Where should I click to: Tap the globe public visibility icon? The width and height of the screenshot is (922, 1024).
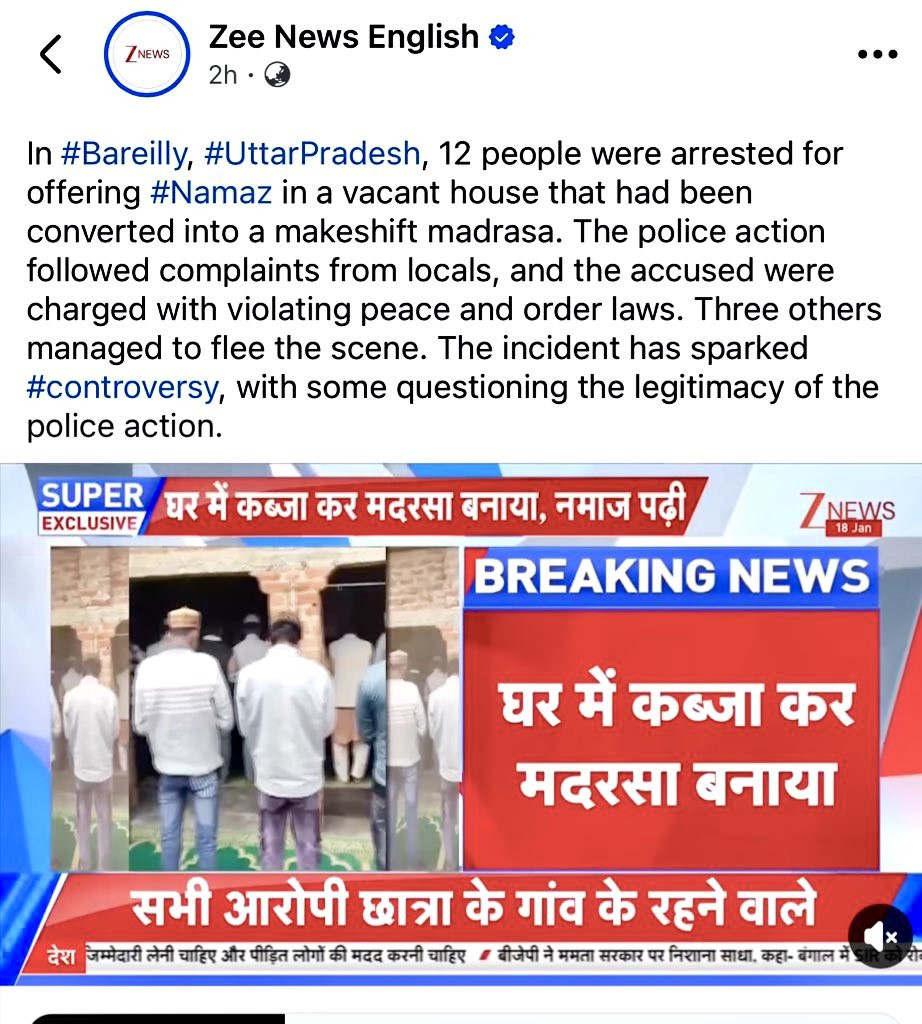click(277, 75)
